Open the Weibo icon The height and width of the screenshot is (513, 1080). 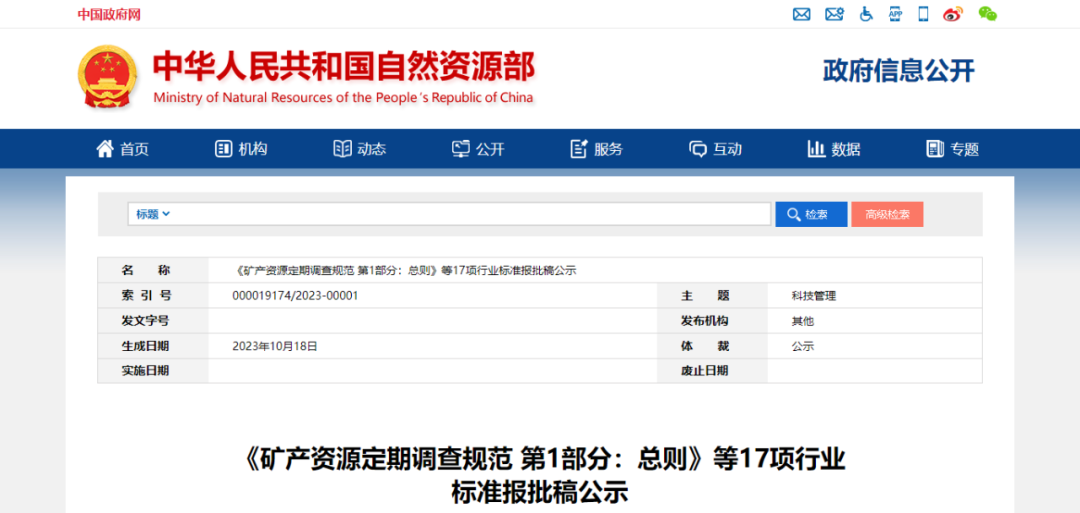pos(953,14)
